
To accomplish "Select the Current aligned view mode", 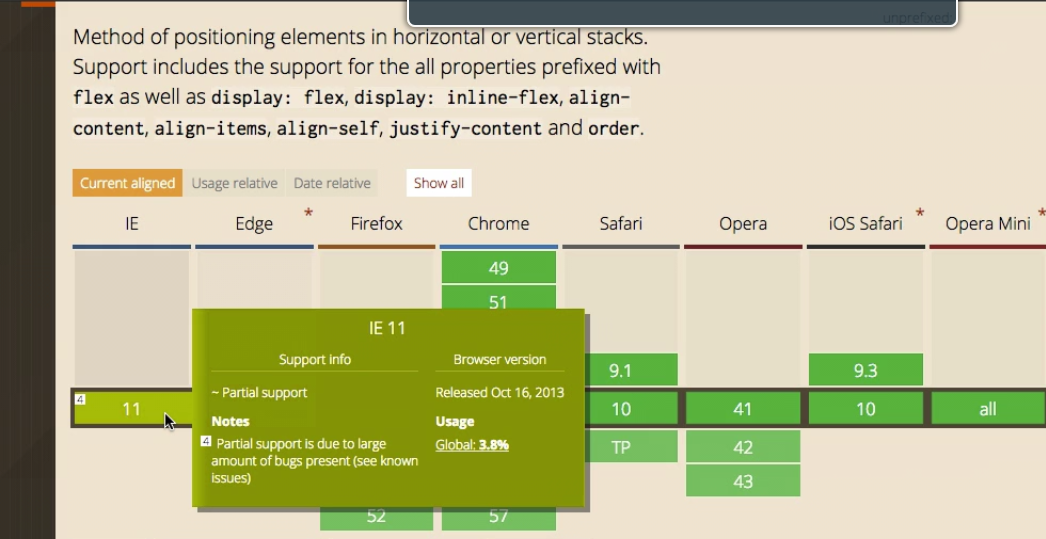I will coord(127,183).
